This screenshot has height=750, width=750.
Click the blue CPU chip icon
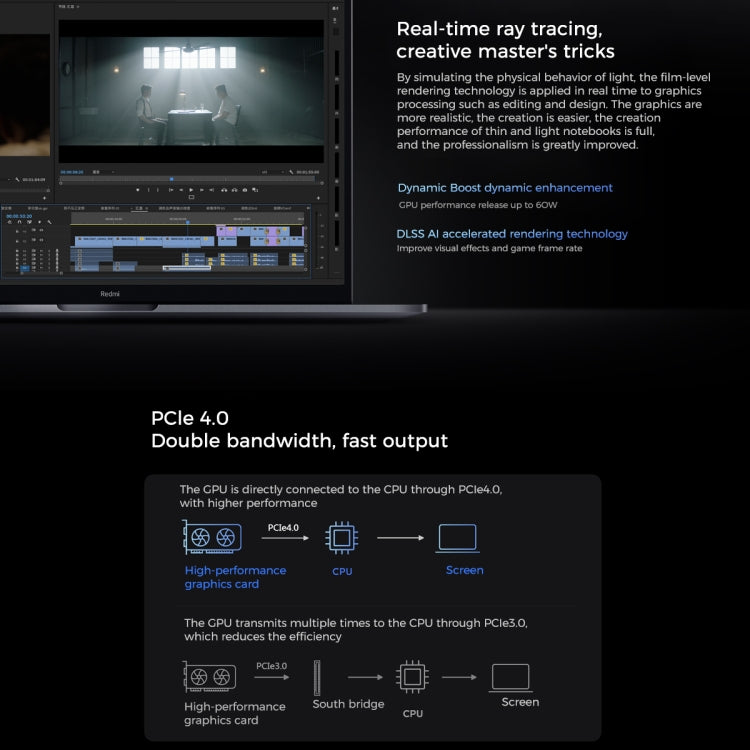pyautogui.click(x=341, y=538)
